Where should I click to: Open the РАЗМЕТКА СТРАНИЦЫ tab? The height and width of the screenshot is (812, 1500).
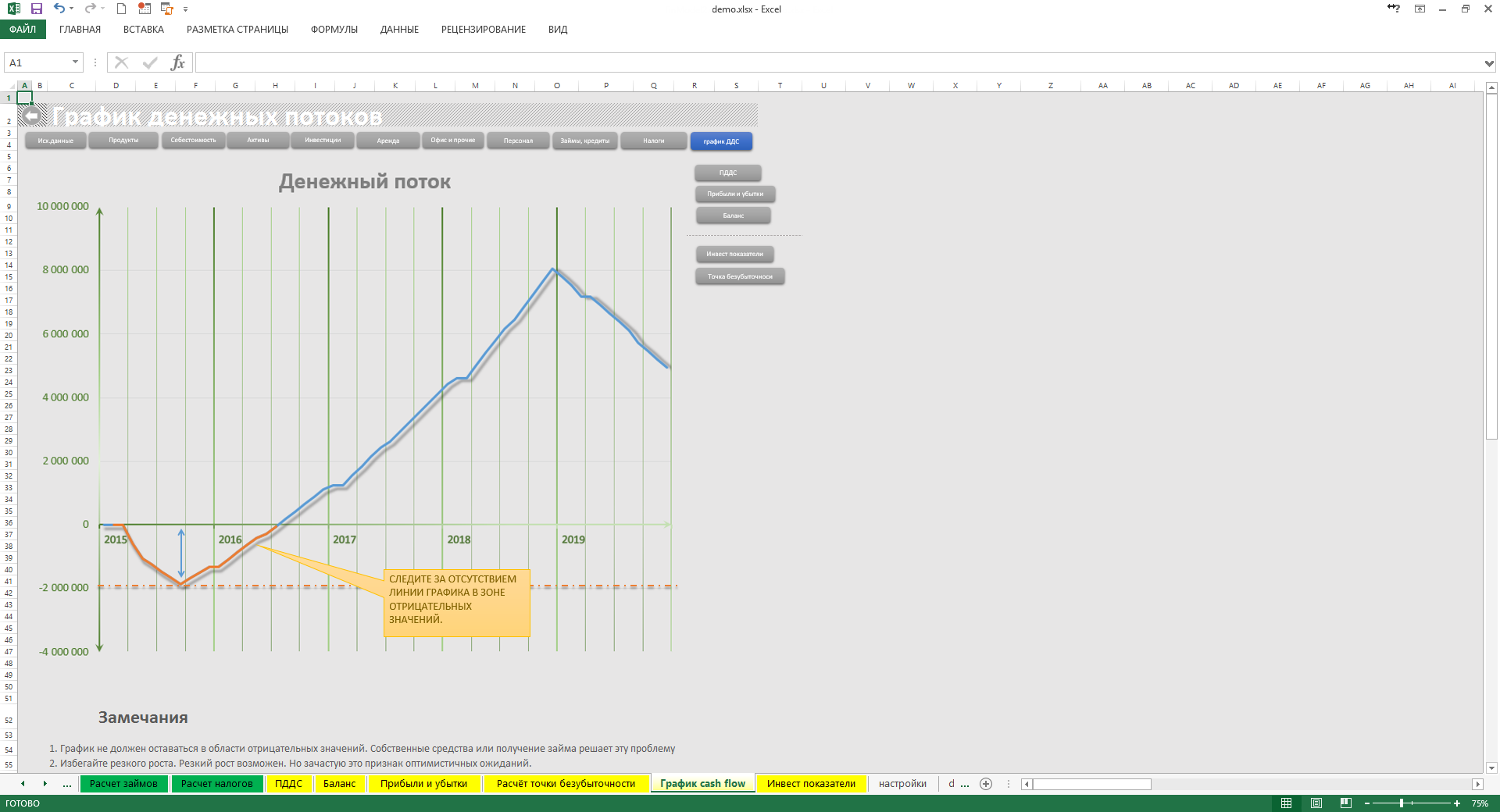click(237, 30)
